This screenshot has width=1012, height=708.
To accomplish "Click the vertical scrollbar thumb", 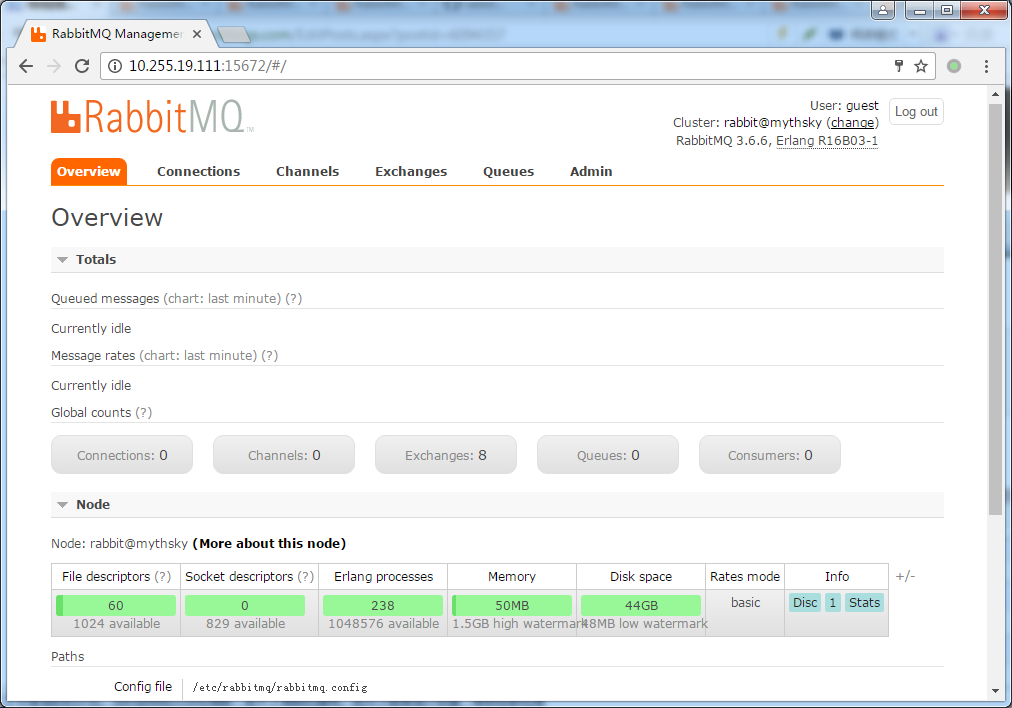I will [x=995, y=308].
